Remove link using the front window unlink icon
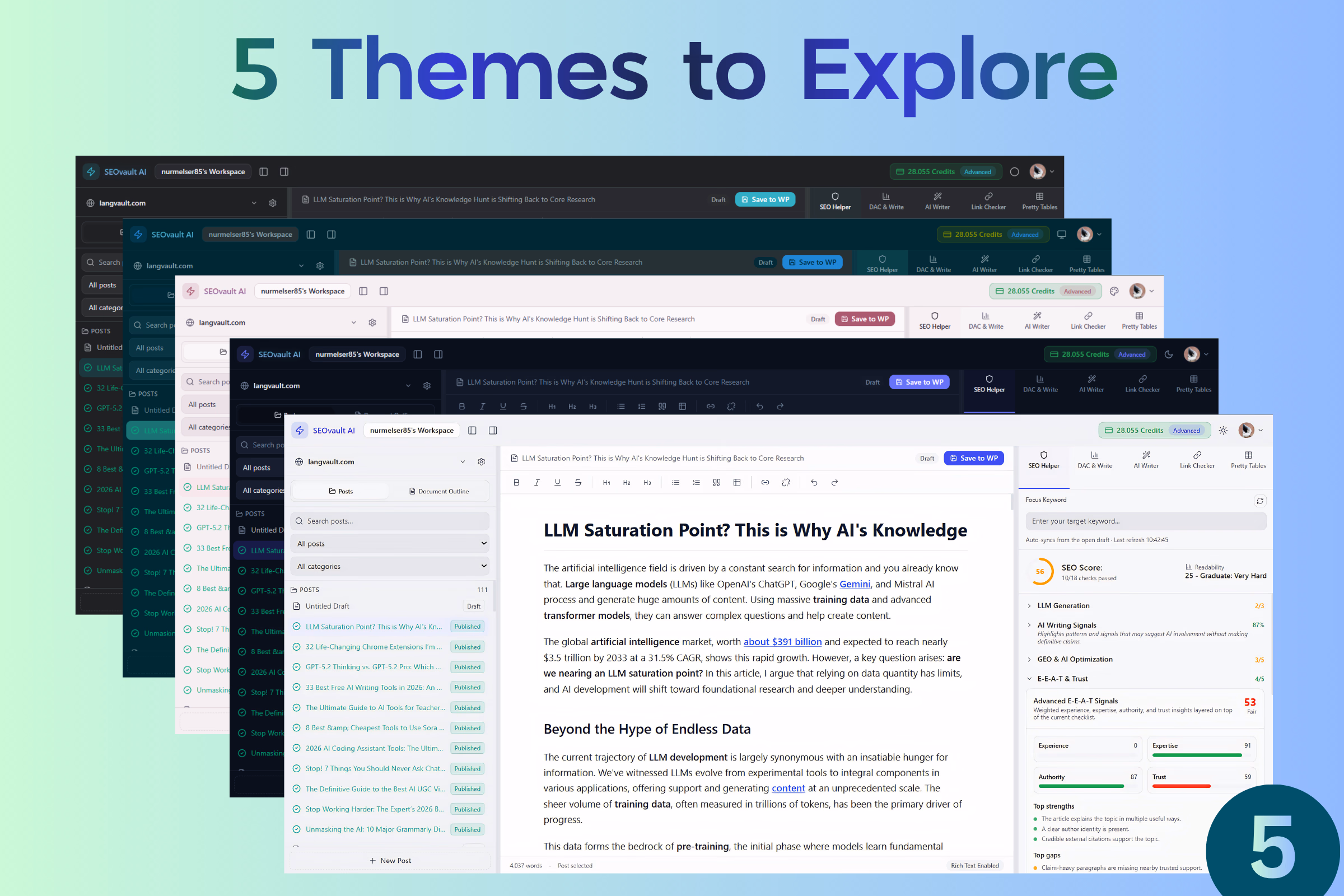This screenshot has height=896, width=1344. click(786, 482)
